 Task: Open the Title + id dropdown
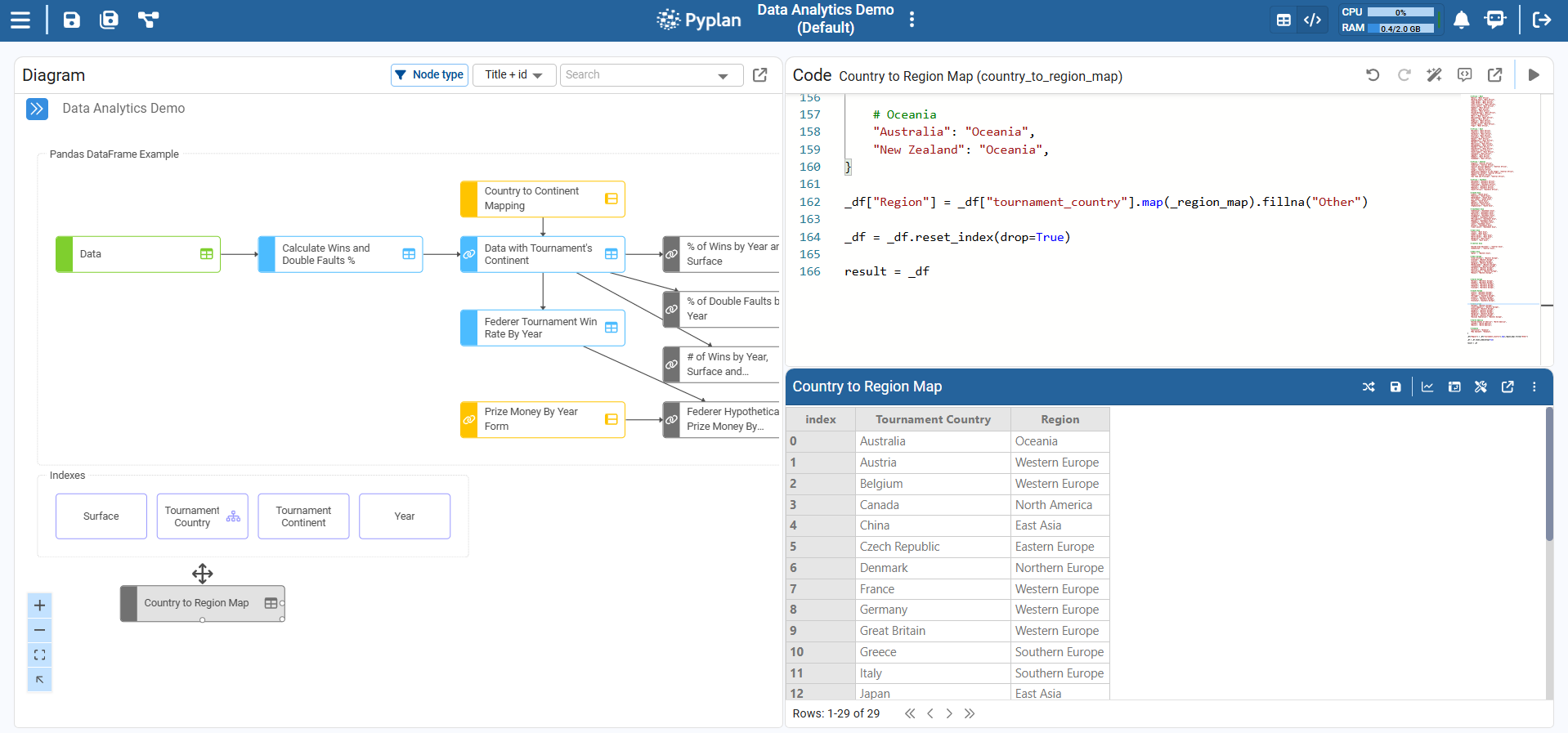click(x=513, y=74)
